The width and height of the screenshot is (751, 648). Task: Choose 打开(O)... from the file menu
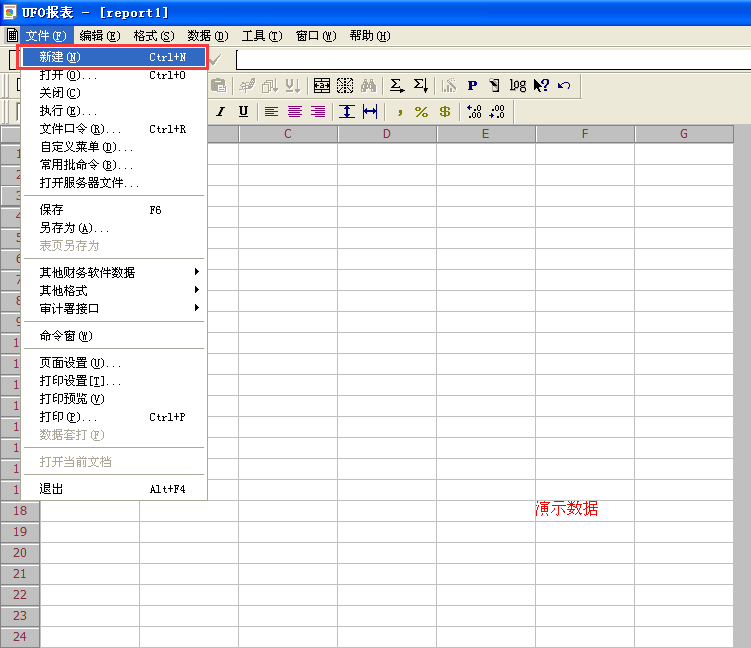tap(114, 75)
